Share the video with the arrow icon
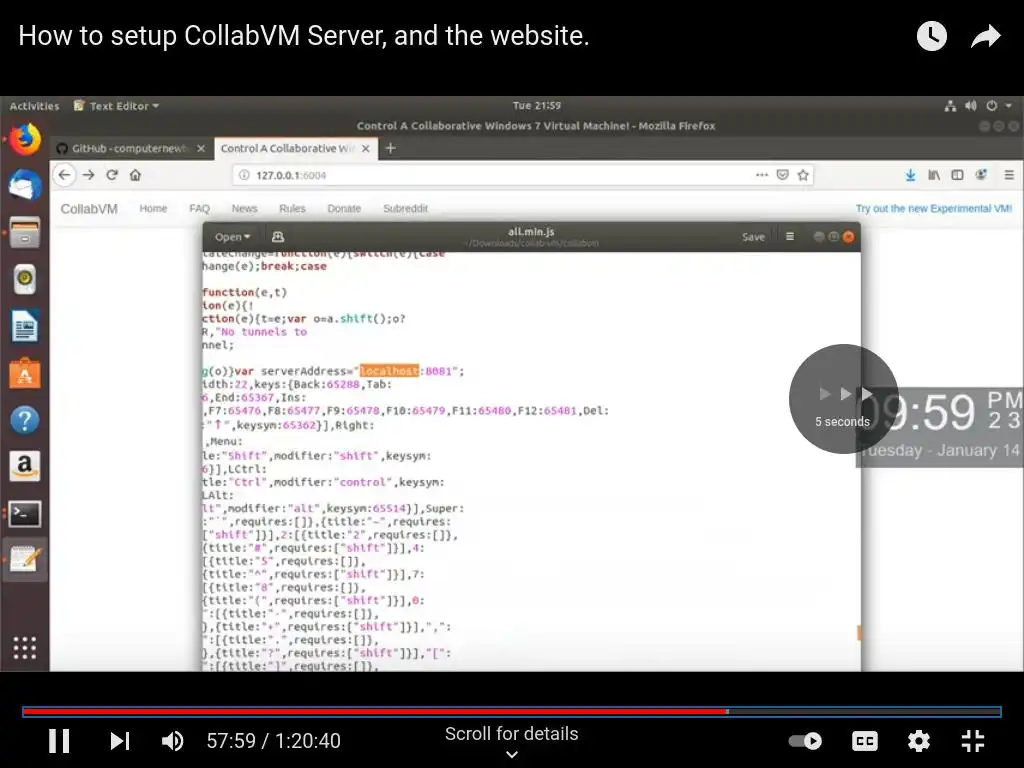 (x=985, y=36)
